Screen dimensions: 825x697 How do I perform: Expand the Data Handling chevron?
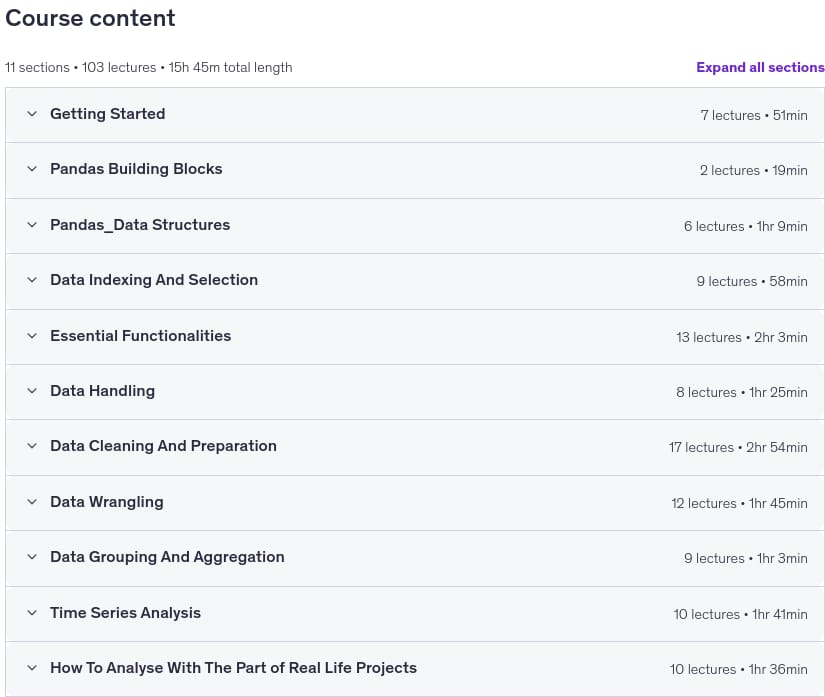[32, 391]
